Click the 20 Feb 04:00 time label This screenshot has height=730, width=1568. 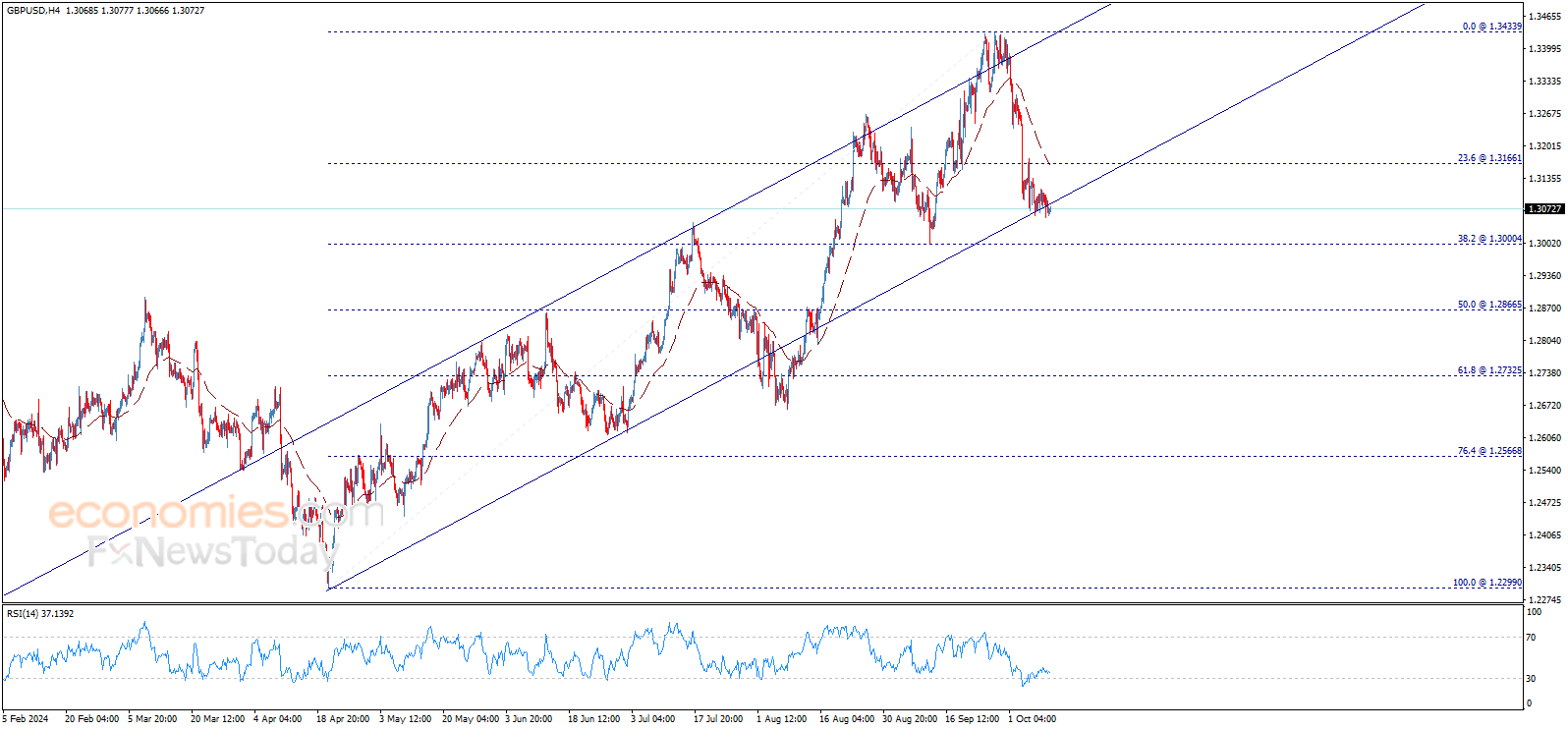[92, 719]
